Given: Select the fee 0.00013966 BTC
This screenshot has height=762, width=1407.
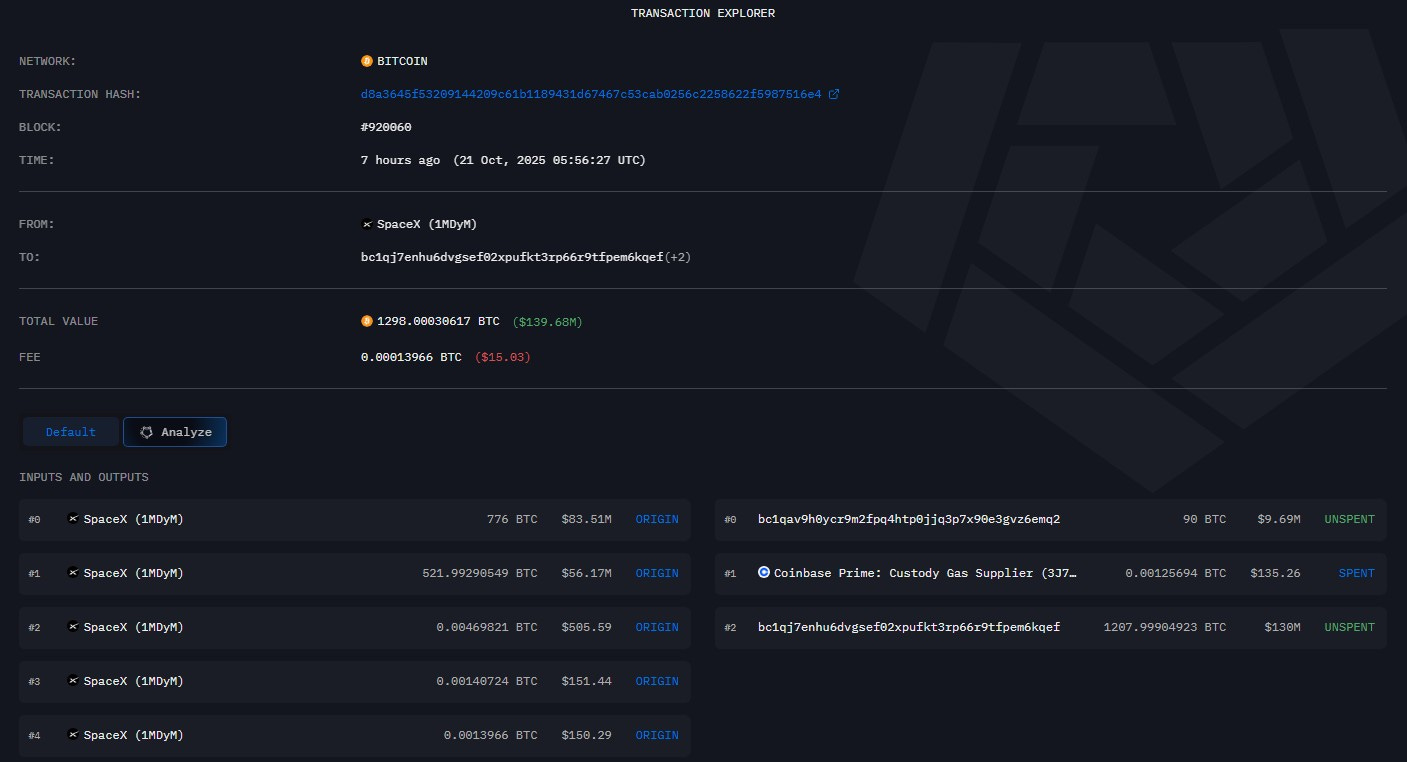Looking at the screenshot, I should click(x=411, y=356).
